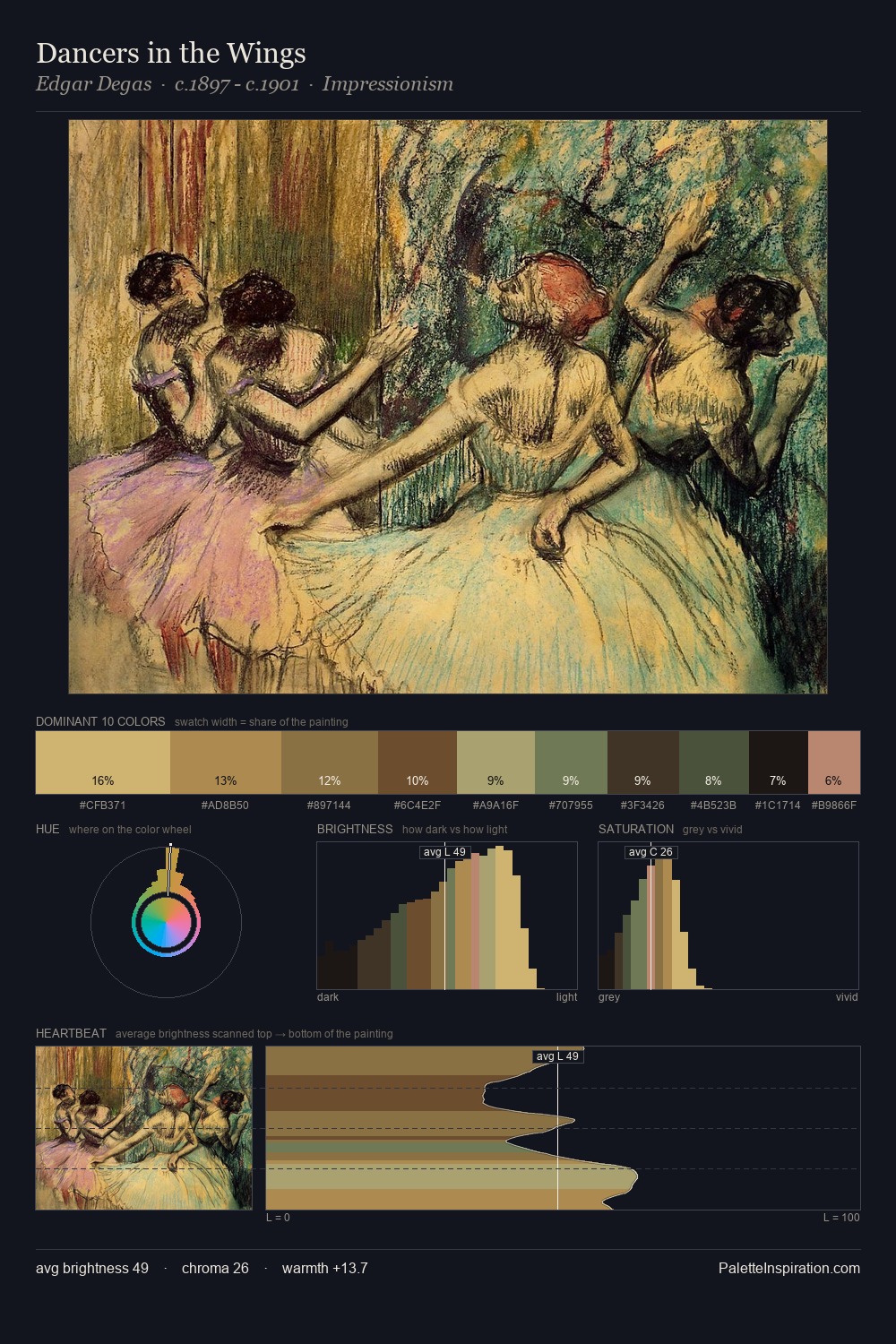Click the 'dark' brightness axis label
The width and height of the screenshot is (896, 1344).
328,997
